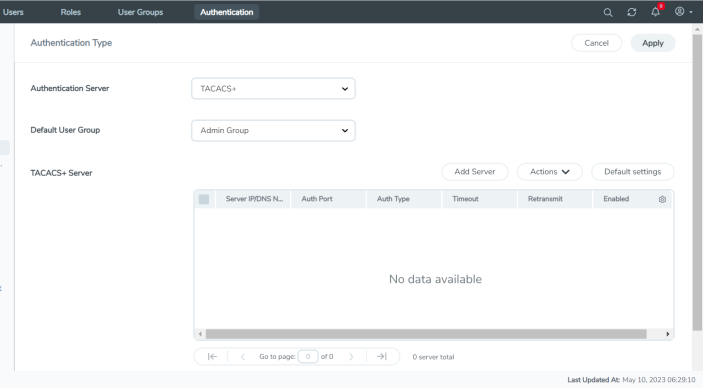
Task: Expand the Default User Group dropdown
Action: click(x=273, y=130)
